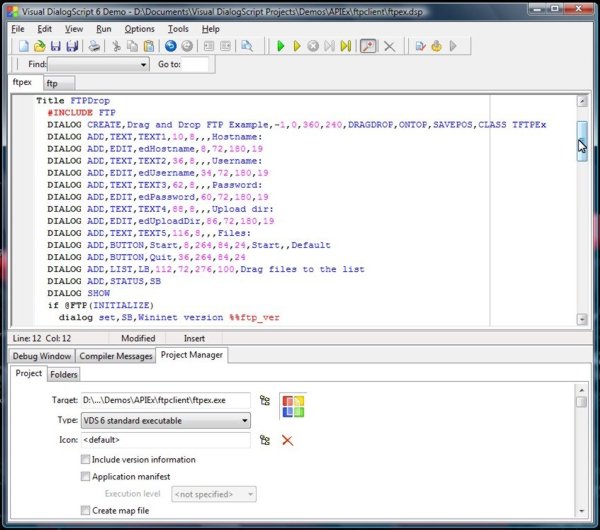Click the 'DIALOG ADD,STATUS,SB' code line
This screenshot has height=530, width=600.
[104, 281]
